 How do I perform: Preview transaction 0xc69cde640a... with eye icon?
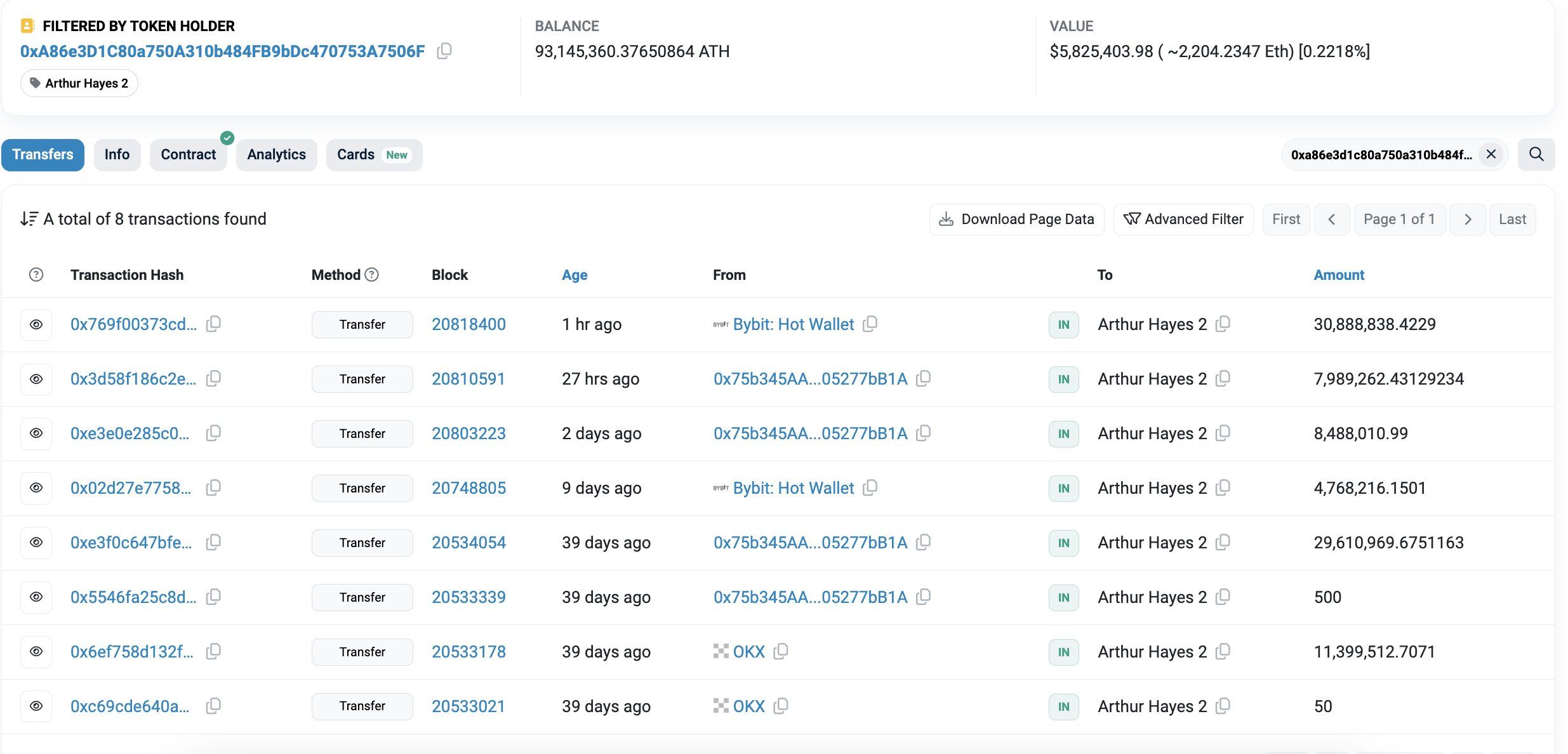(x=36, y=706)
